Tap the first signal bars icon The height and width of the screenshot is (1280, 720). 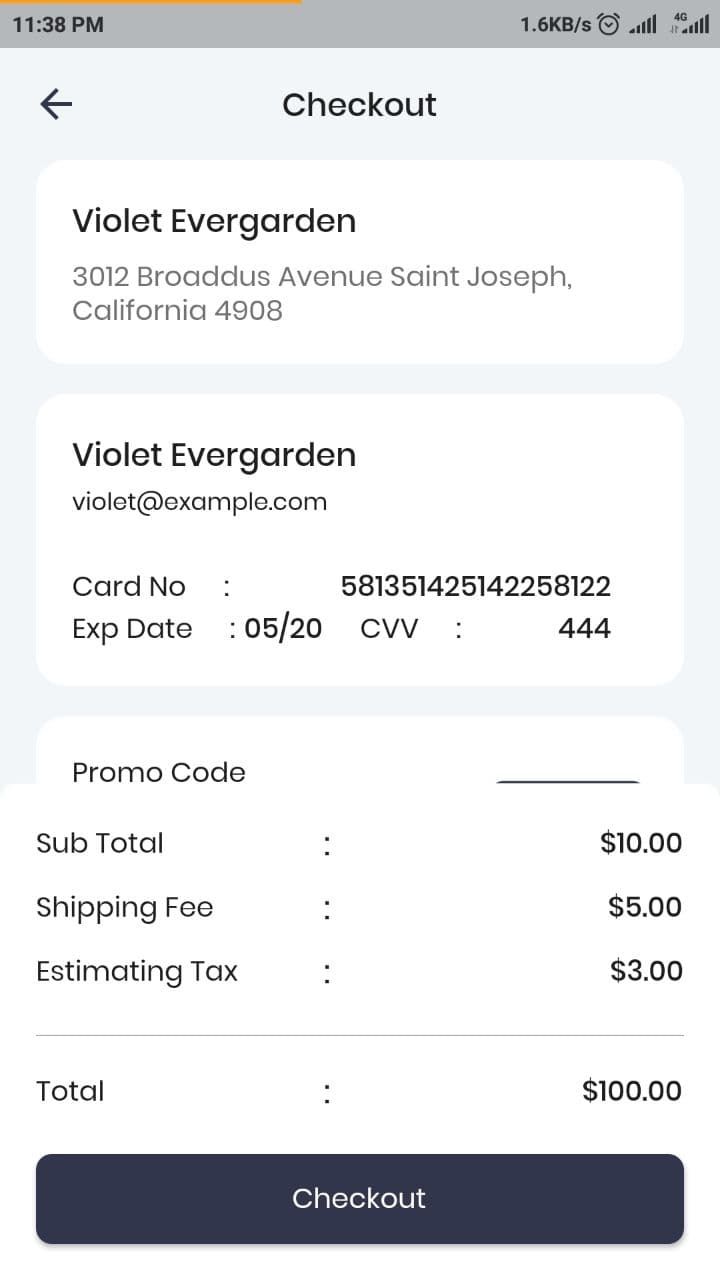(643, 25)
